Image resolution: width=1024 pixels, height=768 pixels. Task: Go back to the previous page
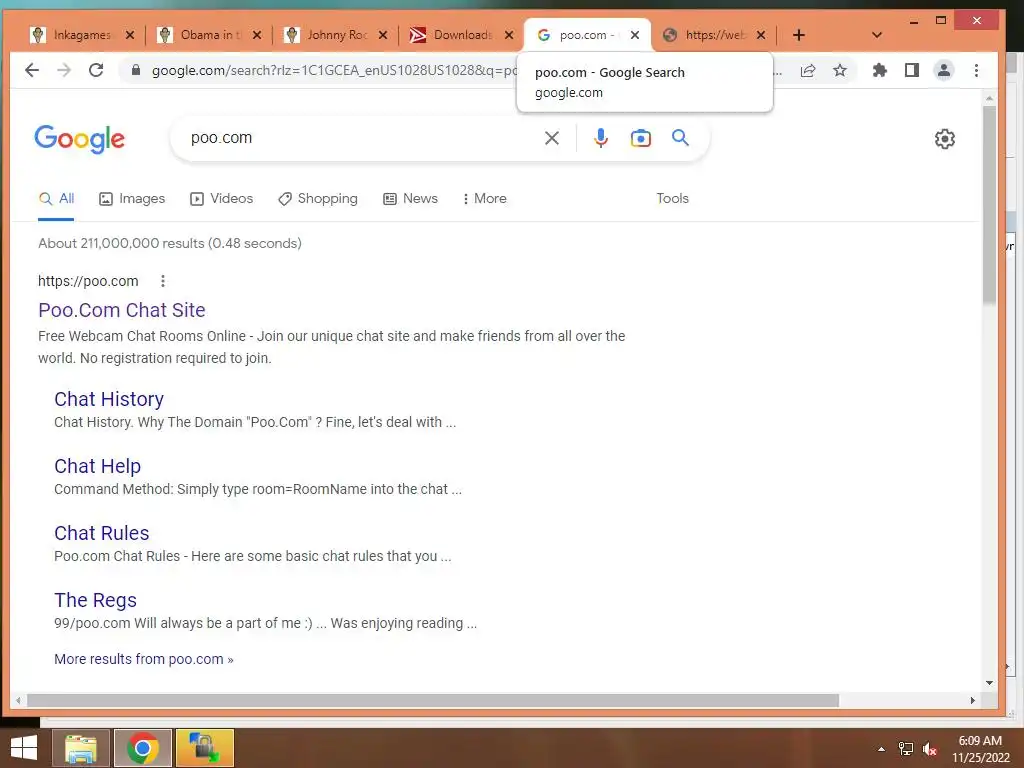click(31, 70)
